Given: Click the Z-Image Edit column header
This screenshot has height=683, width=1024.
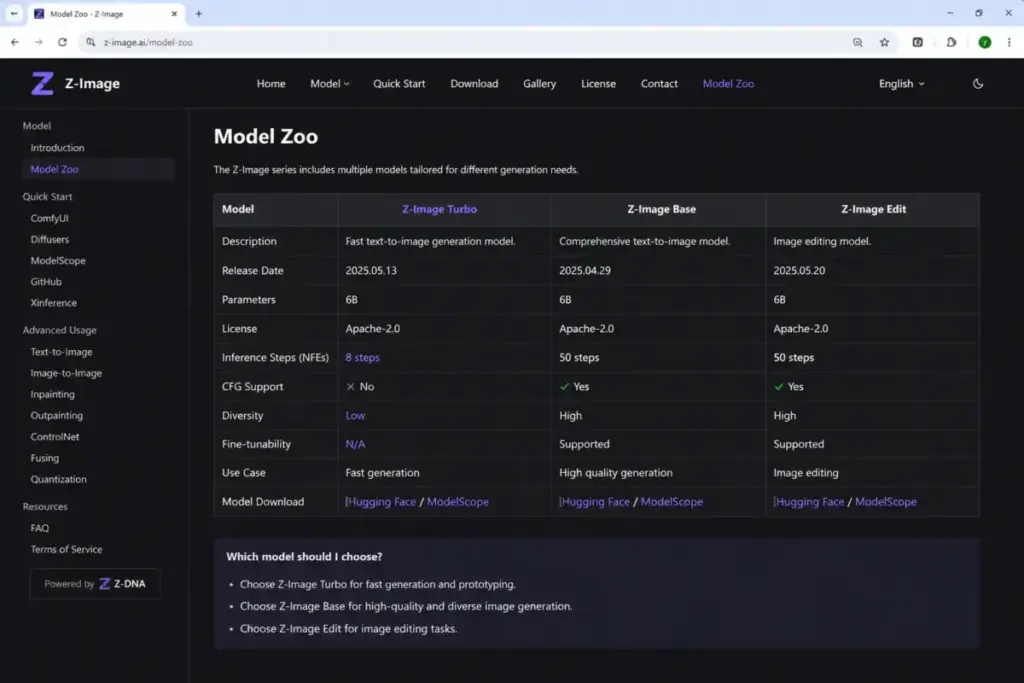Looking at the screenshot, I should [873, 209].
